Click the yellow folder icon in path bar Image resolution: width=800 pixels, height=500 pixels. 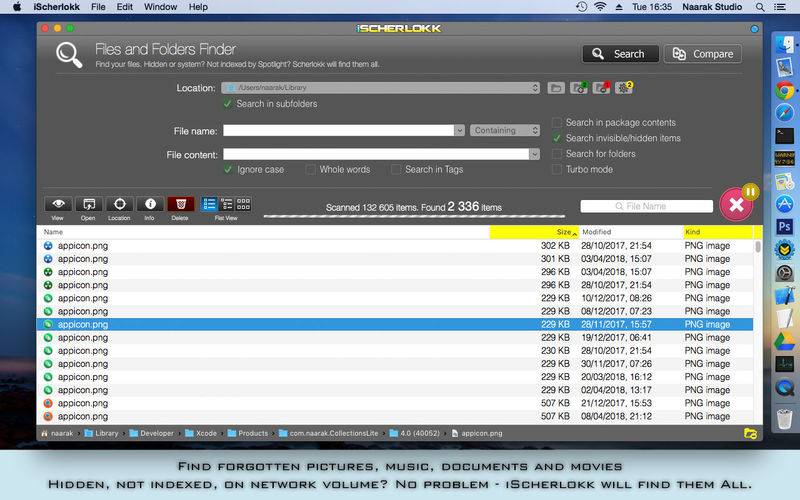pos(750,434)
